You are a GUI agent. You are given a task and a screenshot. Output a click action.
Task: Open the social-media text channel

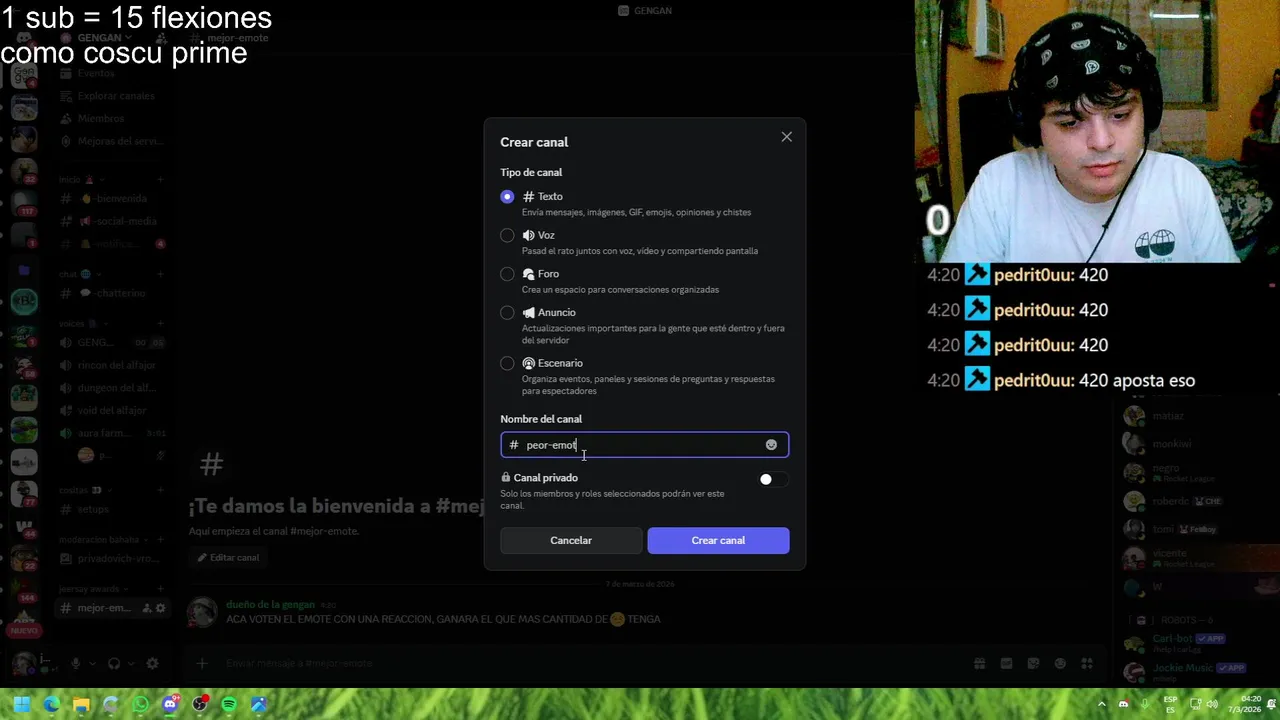click(x=112, y=222)
